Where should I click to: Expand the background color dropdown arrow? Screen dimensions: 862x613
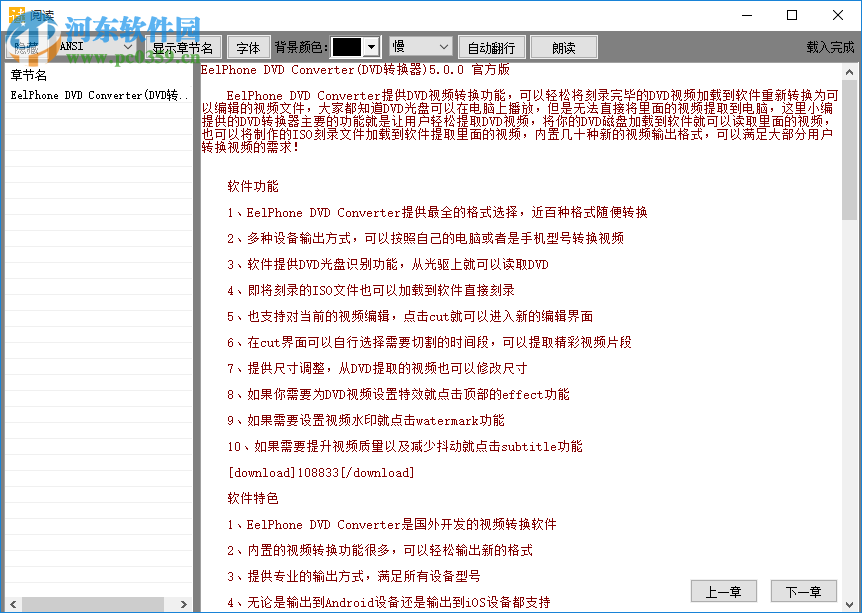372,47
